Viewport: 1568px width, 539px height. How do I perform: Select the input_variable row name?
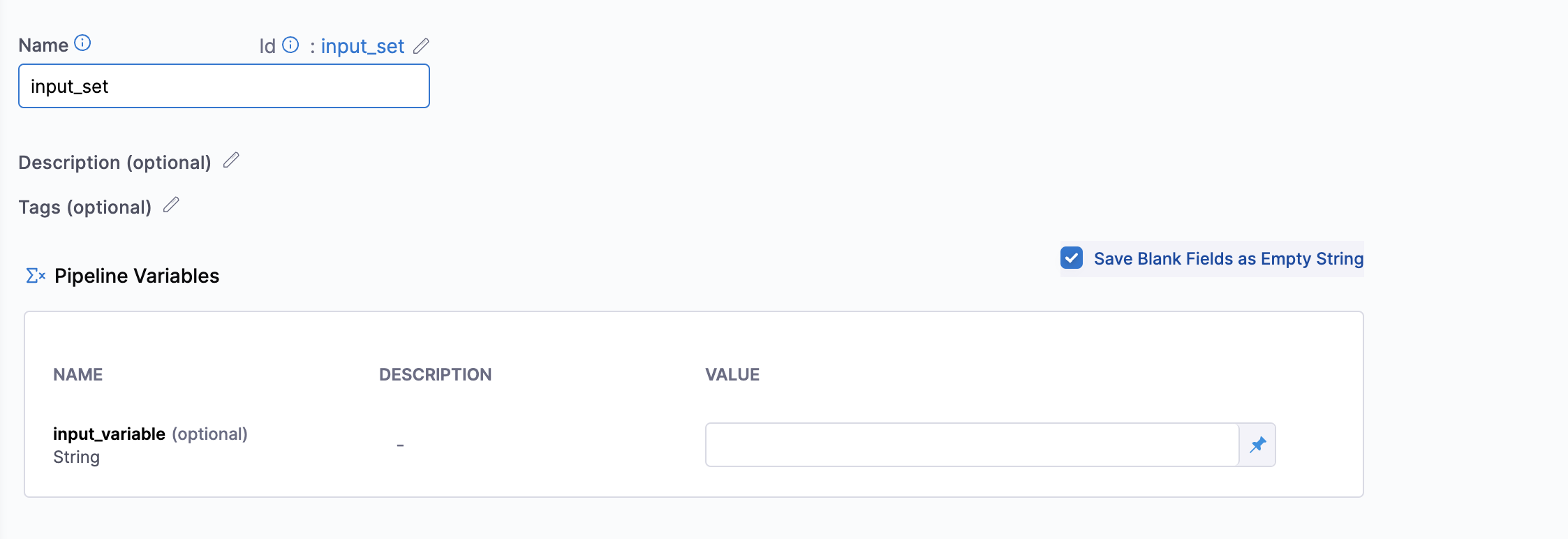[109, 434]
